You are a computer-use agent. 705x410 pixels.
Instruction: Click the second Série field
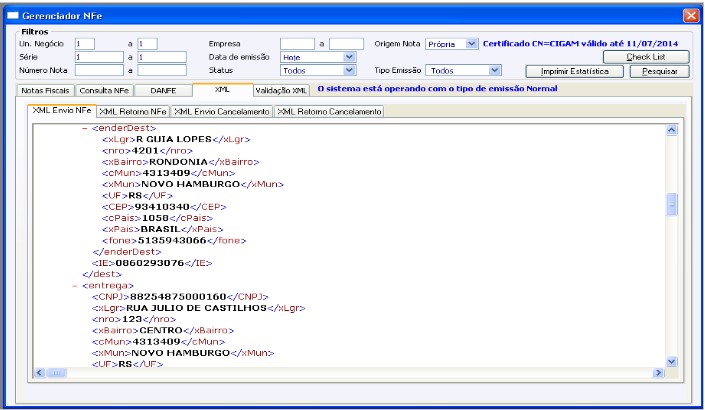click(162, 57)
